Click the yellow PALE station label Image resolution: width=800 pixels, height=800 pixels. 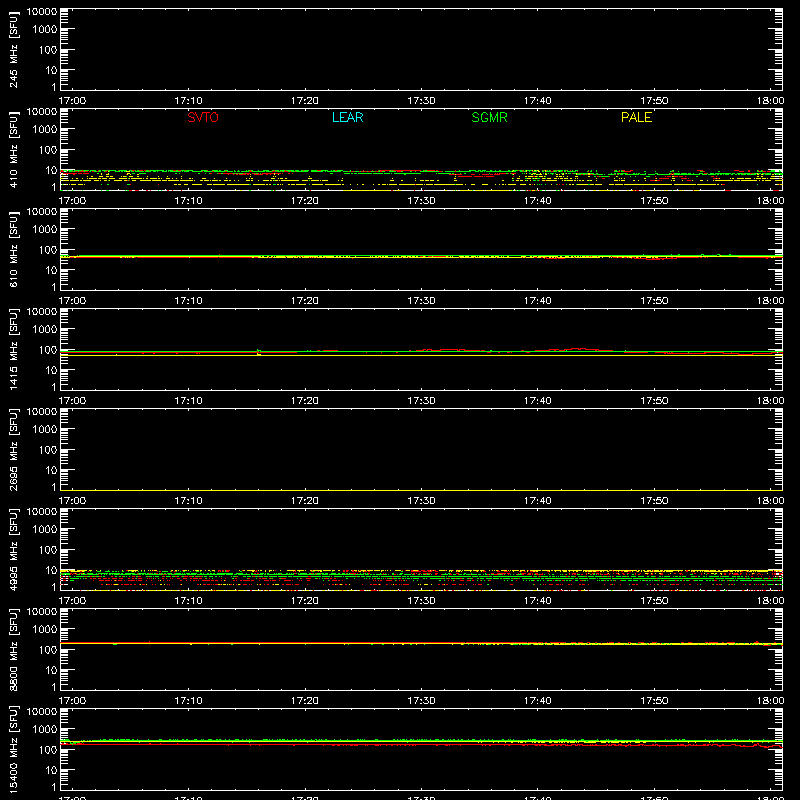pyautogui.click(x=636, y=117)
